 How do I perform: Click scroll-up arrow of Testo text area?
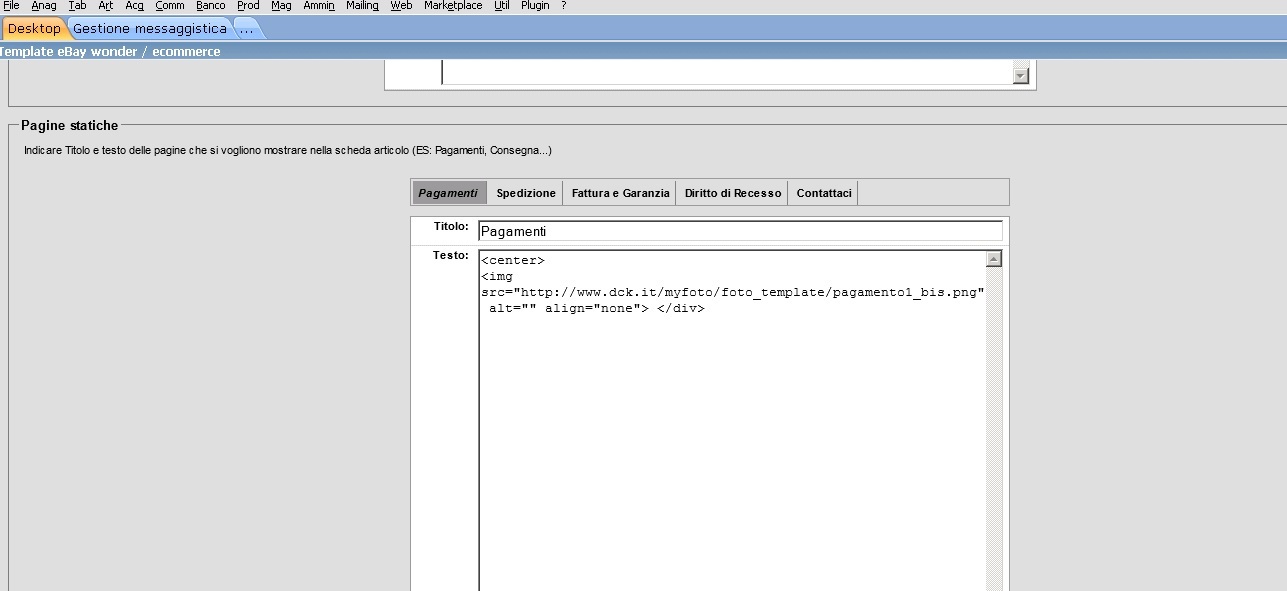point(994,259)
